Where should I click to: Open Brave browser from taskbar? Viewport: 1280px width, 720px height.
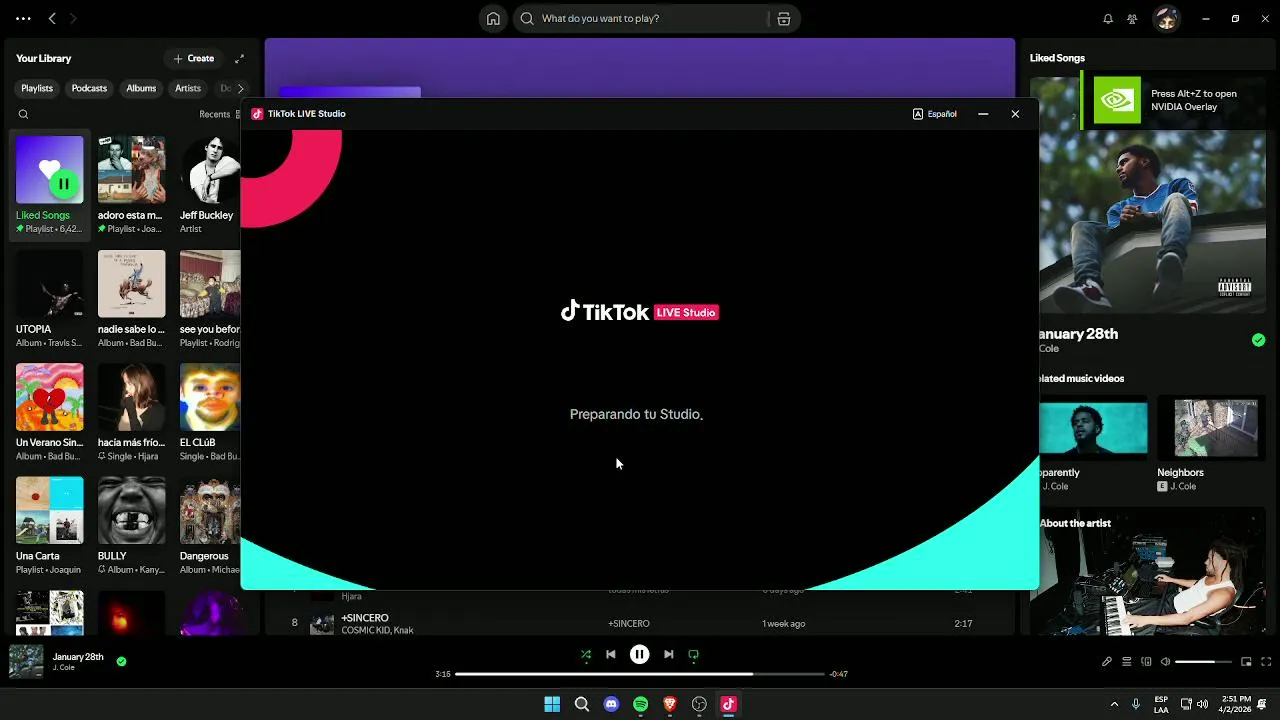670,704
